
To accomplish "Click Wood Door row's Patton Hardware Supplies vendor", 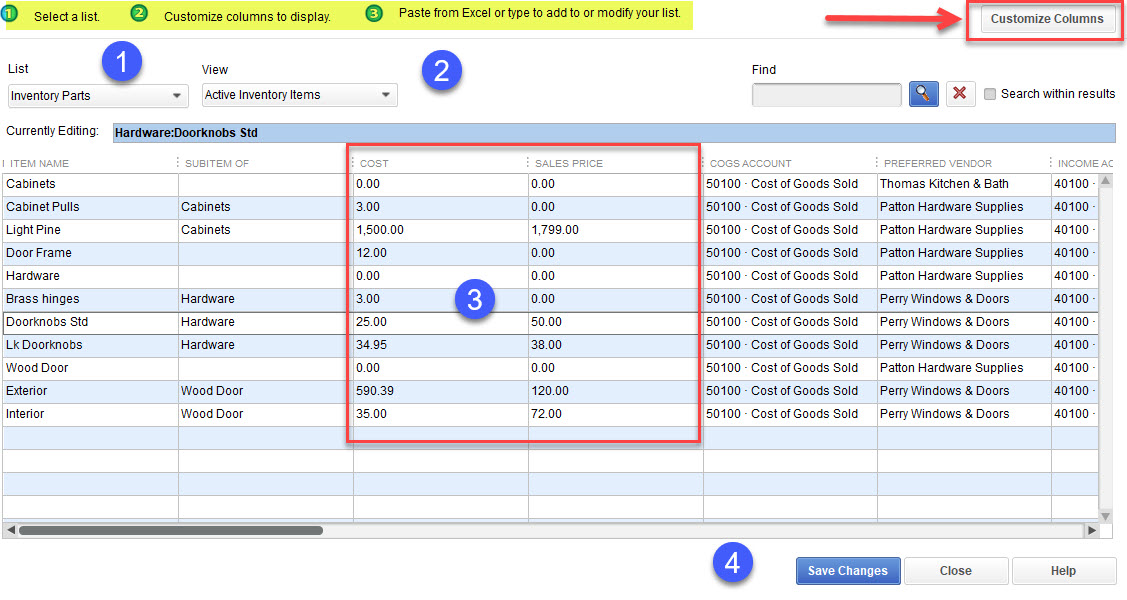I will pos(964,368).
